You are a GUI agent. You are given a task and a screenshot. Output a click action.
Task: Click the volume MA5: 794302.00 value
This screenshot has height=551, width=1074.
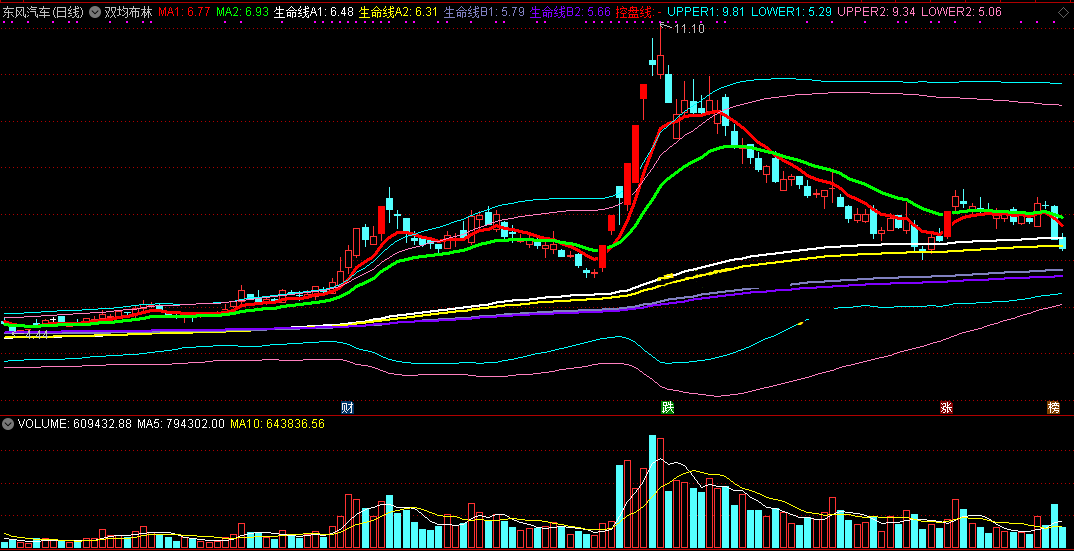(x=180, y=424)
